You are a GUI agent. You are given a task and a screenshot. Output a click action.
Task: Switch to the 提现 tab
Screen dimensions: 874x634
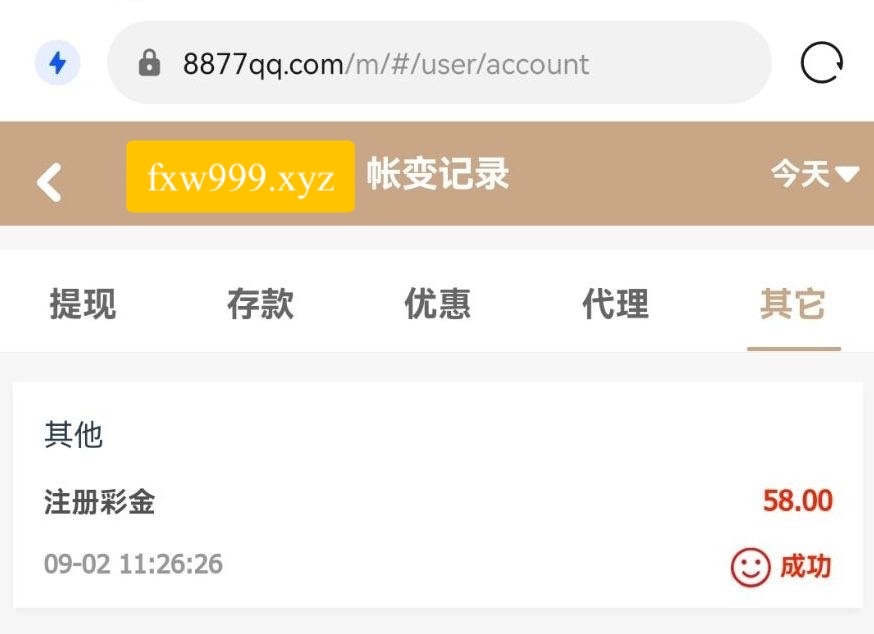(83, 304)
